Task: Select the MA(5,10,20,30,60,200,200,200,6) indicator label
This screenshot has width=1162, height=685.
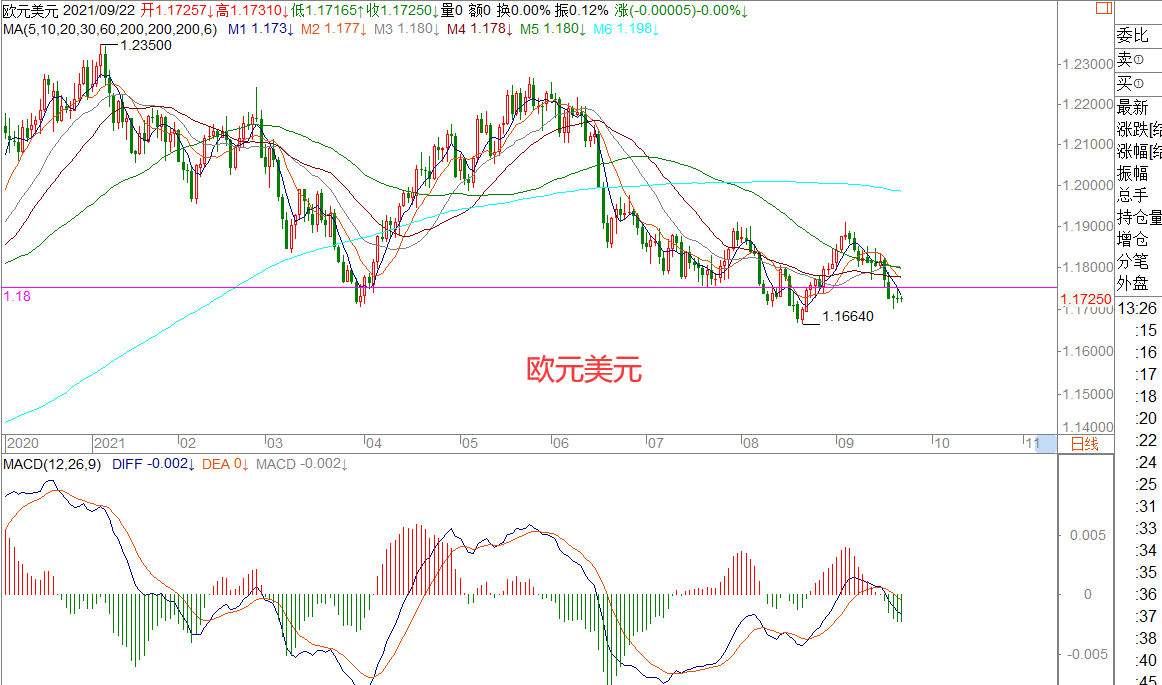Action: point(110,29)
